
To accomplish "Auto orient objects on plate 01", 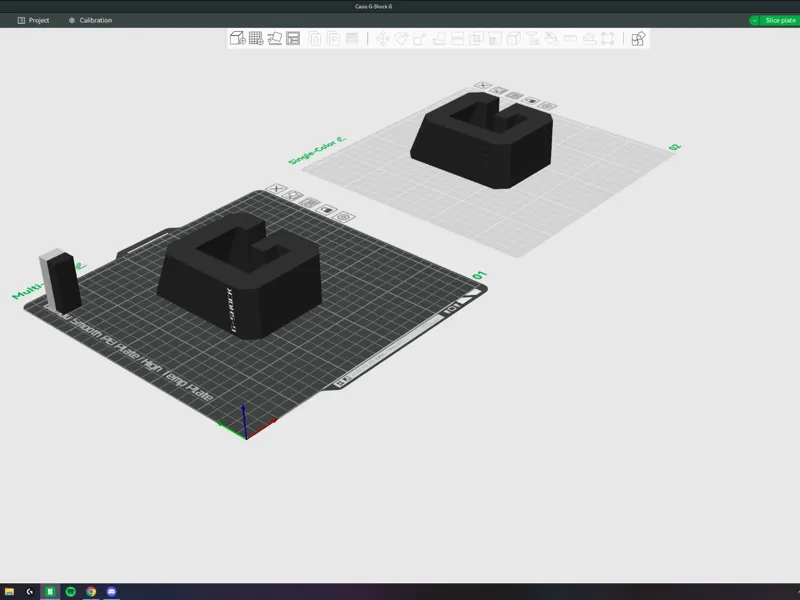I will pyautogui.click(x=293, y=195).
